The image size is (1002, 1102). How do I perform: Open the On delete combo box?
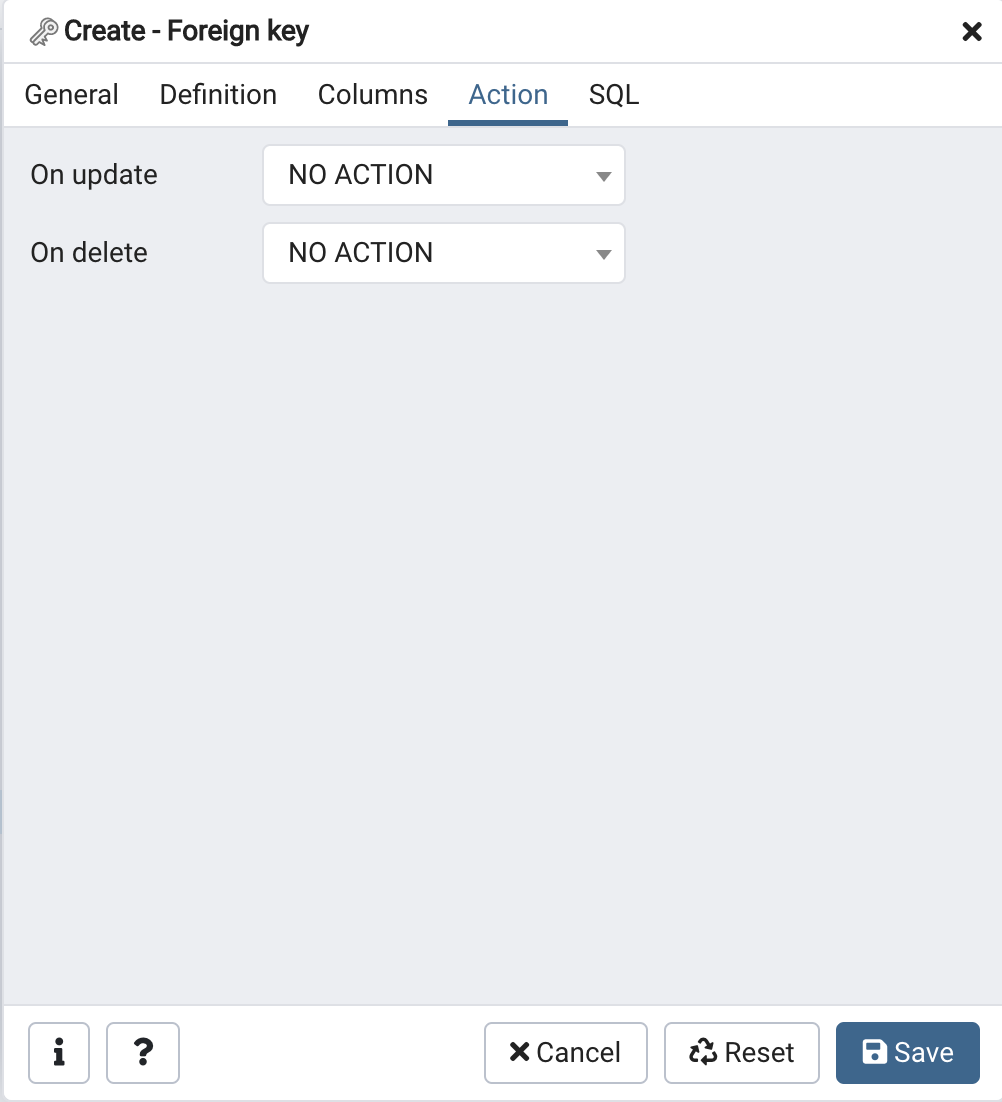point(430,253)
